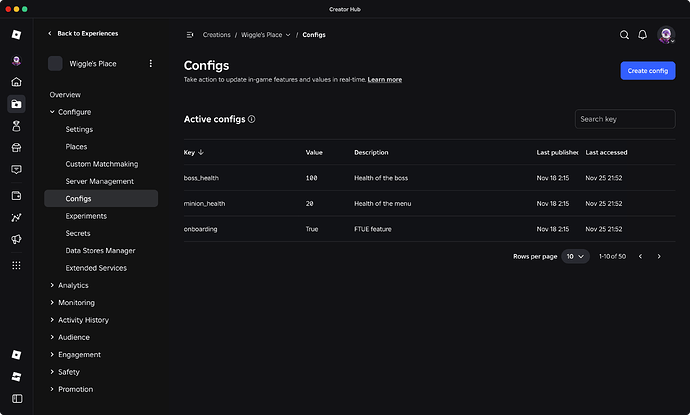The image size is (690, 415).
Task: Open the three-dot menu for Wiggle's Place
Action: pos(151,64)
